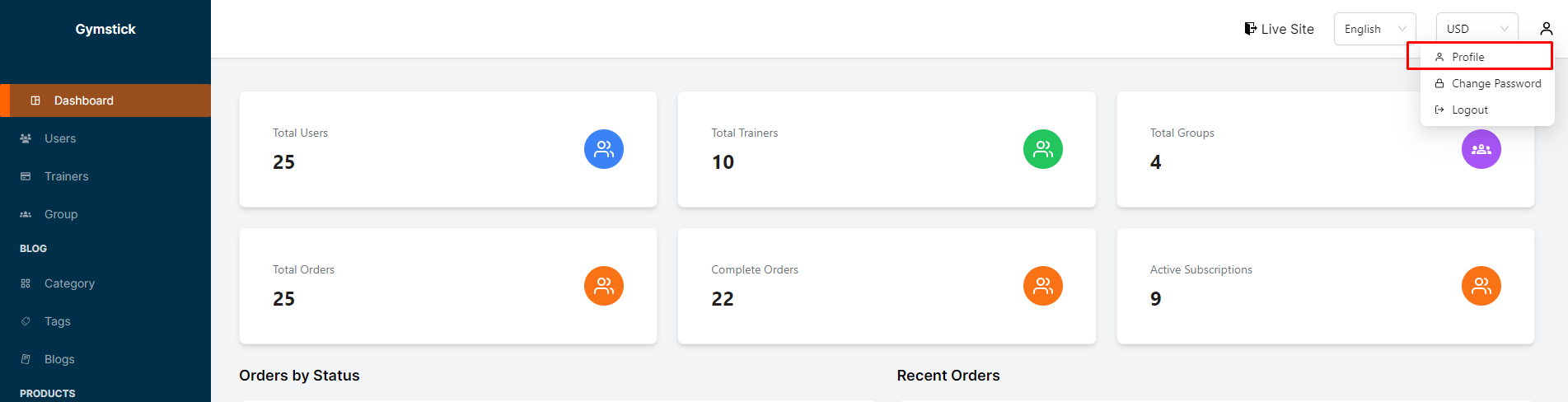Open the English language dropdown
The width and height of the screenshot is (1568, 402).
click(x=1374, y=29)
